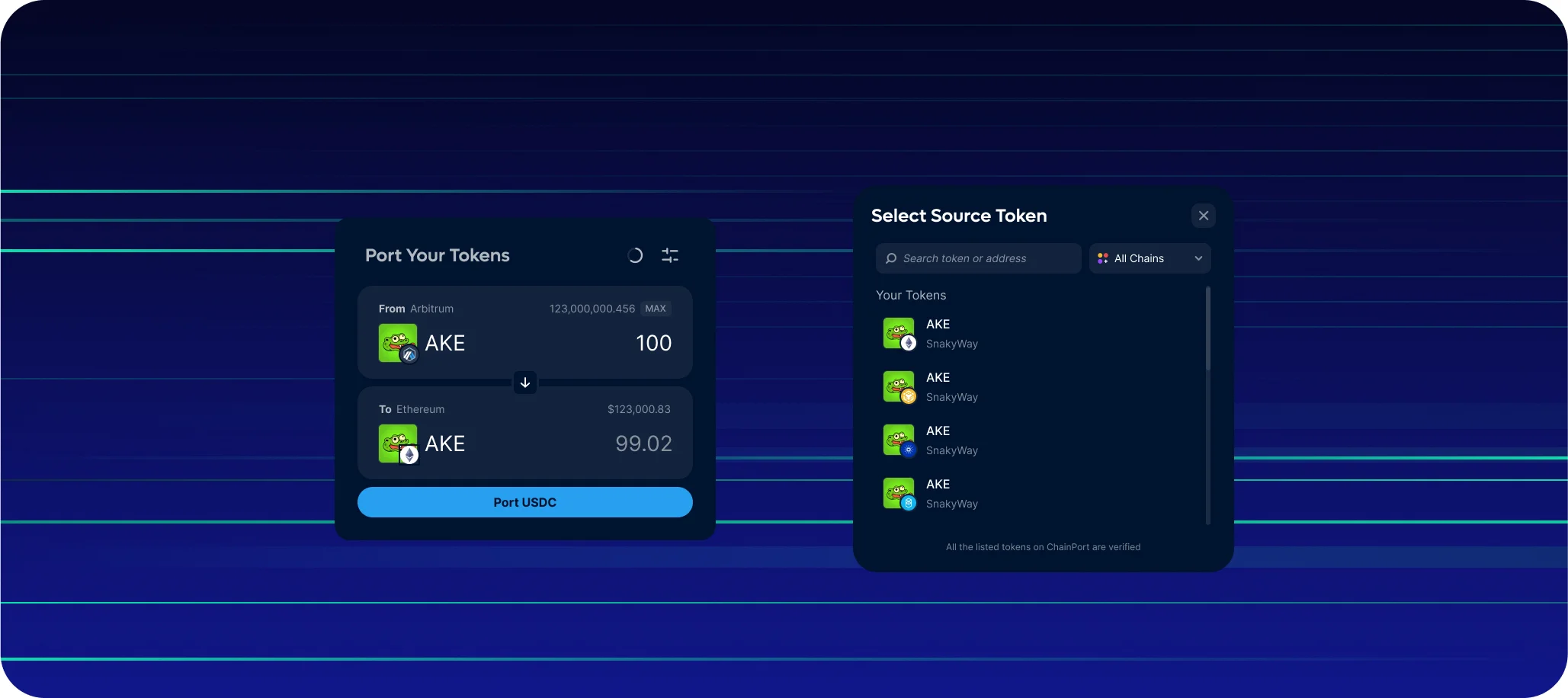Edit the 100 amount field

654,343
